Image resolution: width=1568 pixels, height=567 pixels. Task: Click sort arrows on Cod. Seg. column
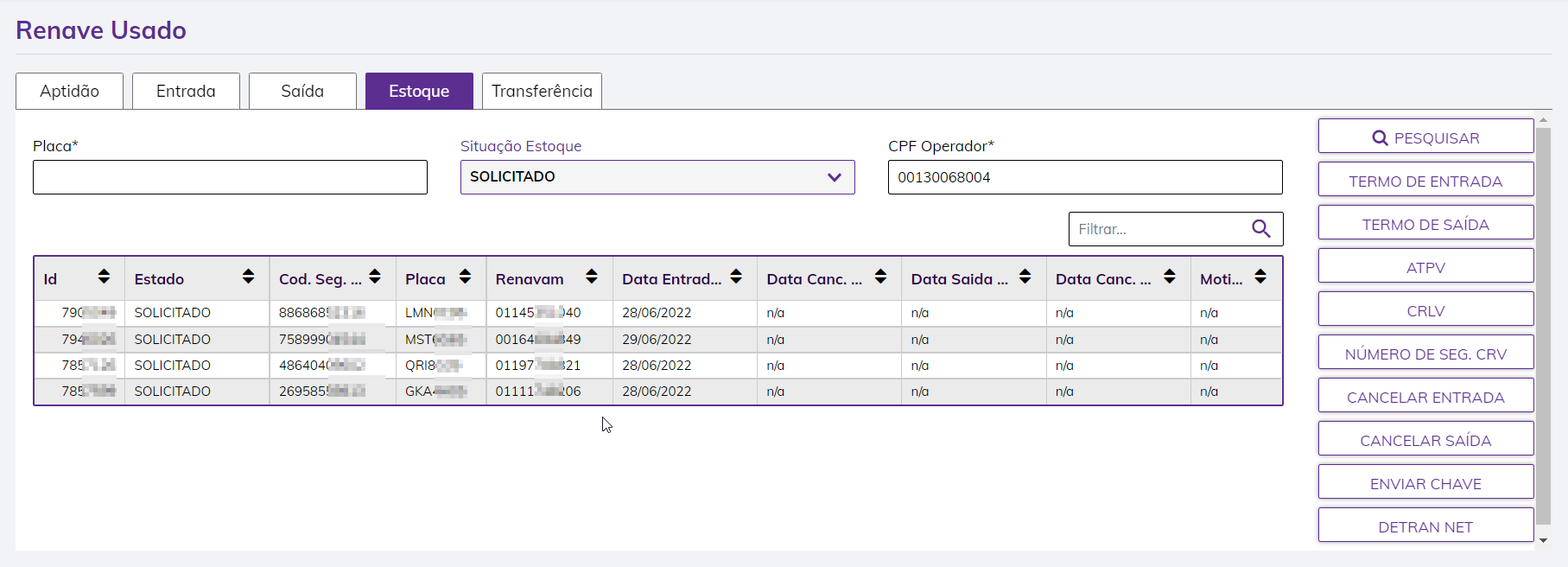coord(375,277)
